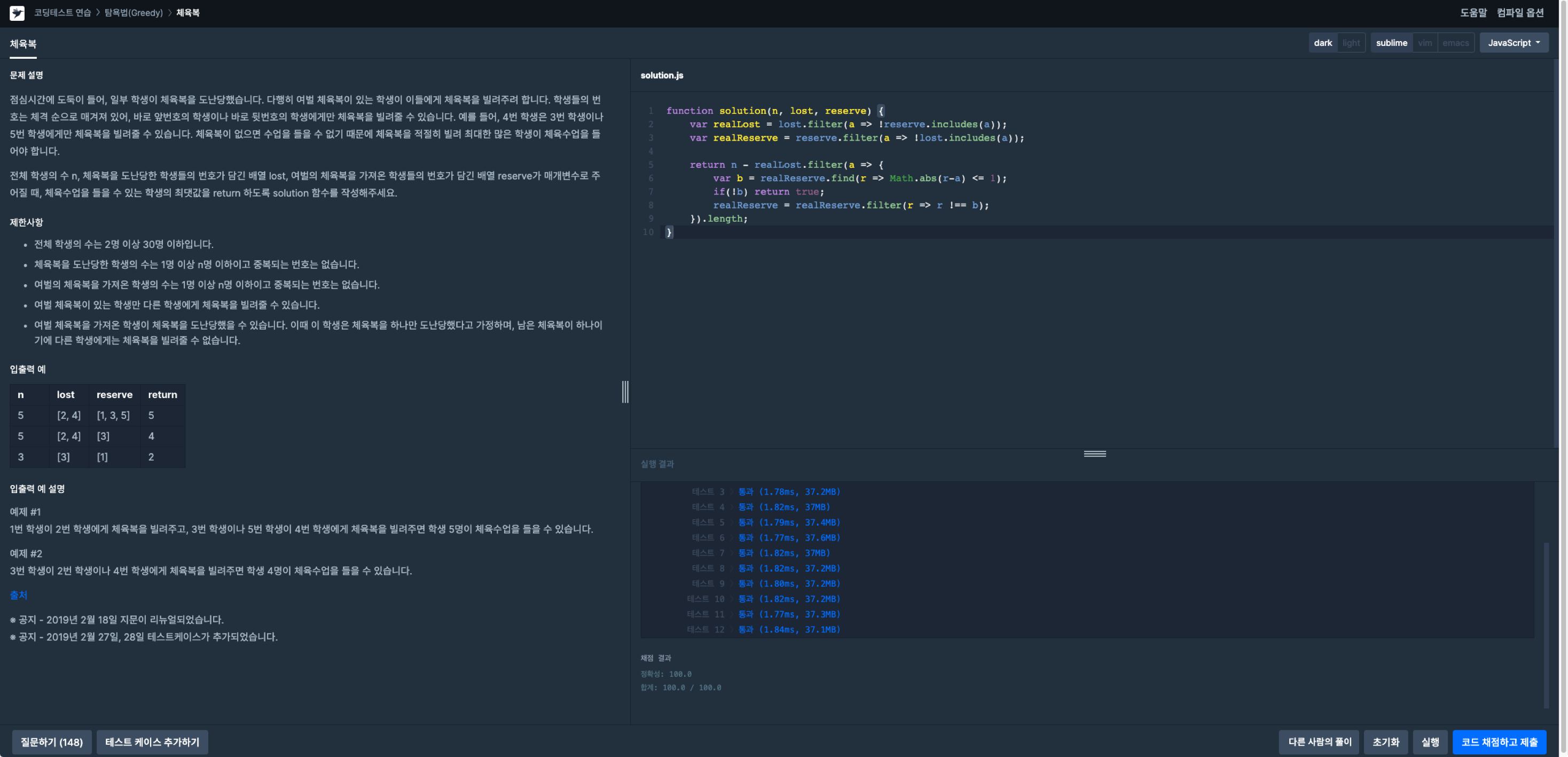Click breadcrumb chevron after 코딩테스트 연습
This screenshot has width=1568, height=757.
pyautogui.click(x=97, y=13)
